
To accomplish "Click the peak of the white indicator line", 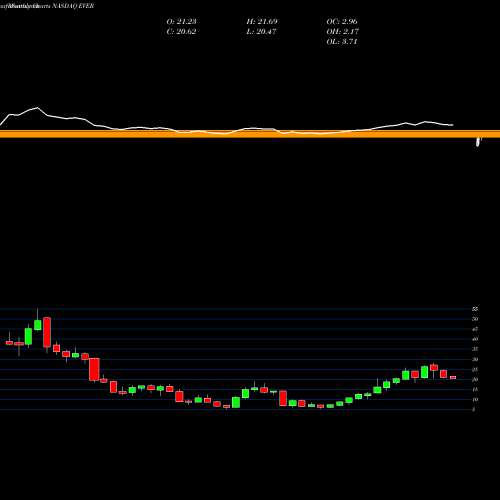I will point(37,108).
